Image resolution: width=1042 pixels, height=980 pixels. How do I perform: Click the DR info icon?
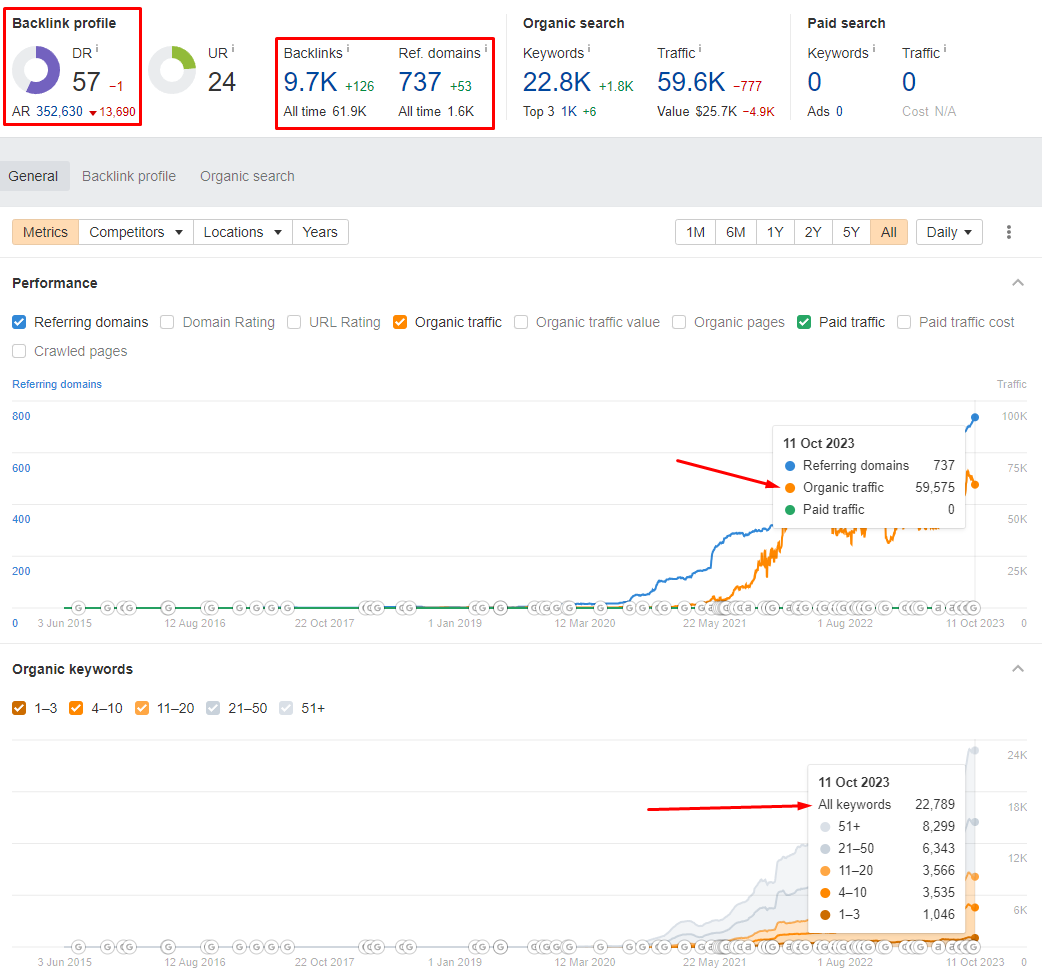click(97, 49)
